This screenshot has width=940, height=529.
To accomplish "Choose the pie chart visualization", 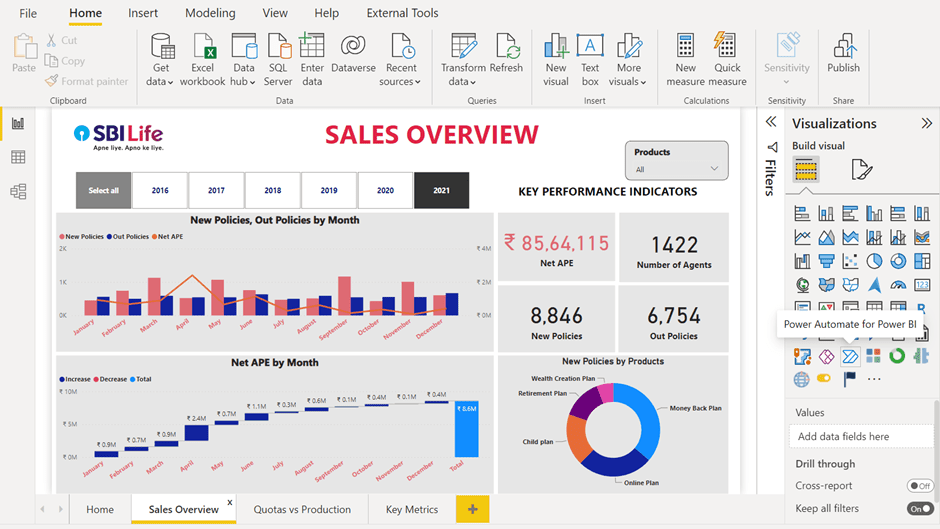I will (874, 261).
